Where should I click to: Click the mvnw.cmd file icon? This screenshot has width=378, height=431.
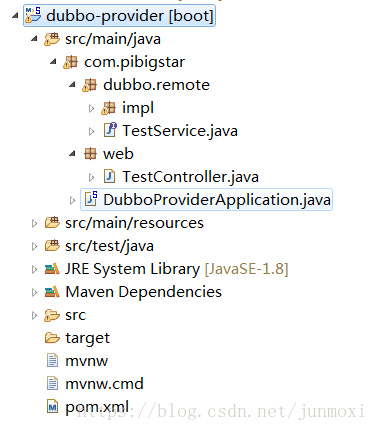[x=52, y=384]
